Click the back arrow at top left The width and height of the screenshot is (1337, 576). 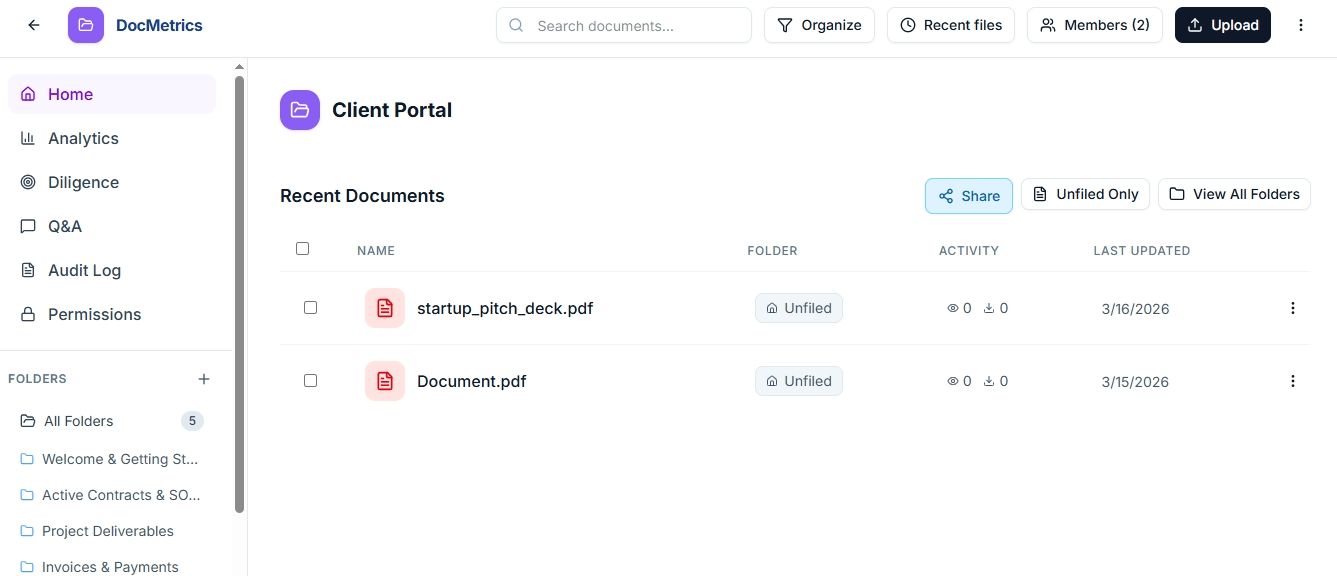coord(33,24)
